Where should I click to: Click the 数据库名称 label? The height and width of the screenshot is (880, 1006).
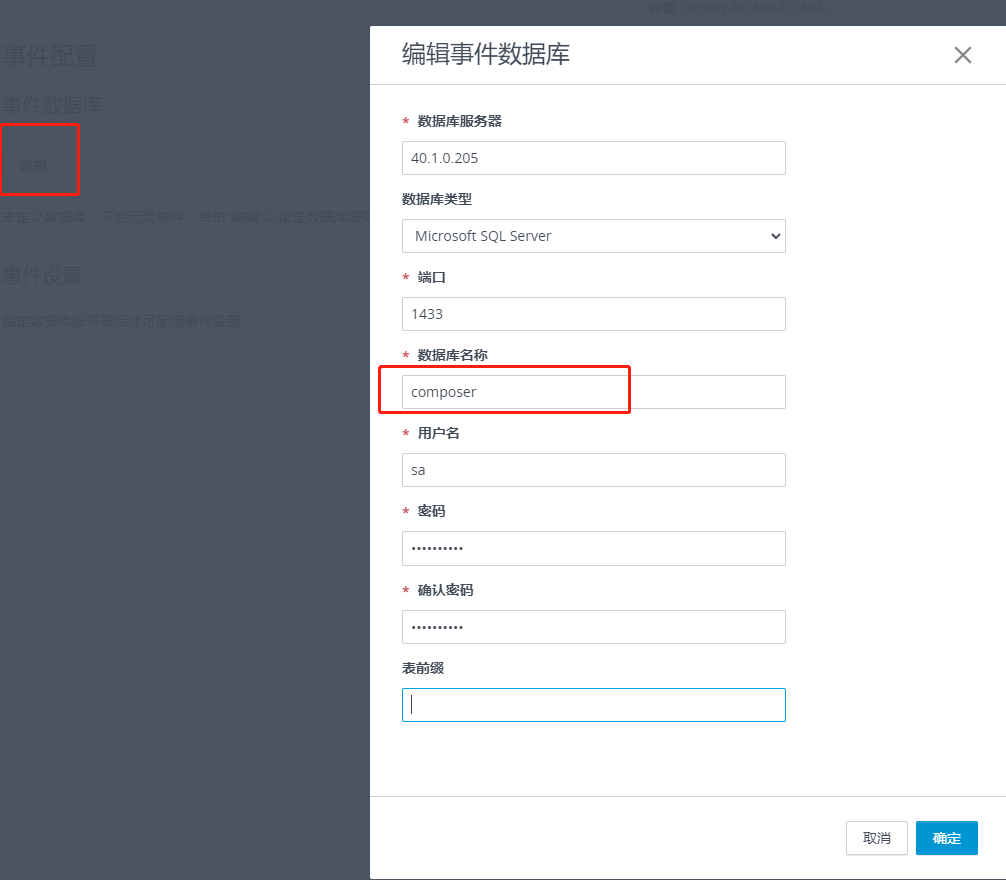tap(452, 355)
